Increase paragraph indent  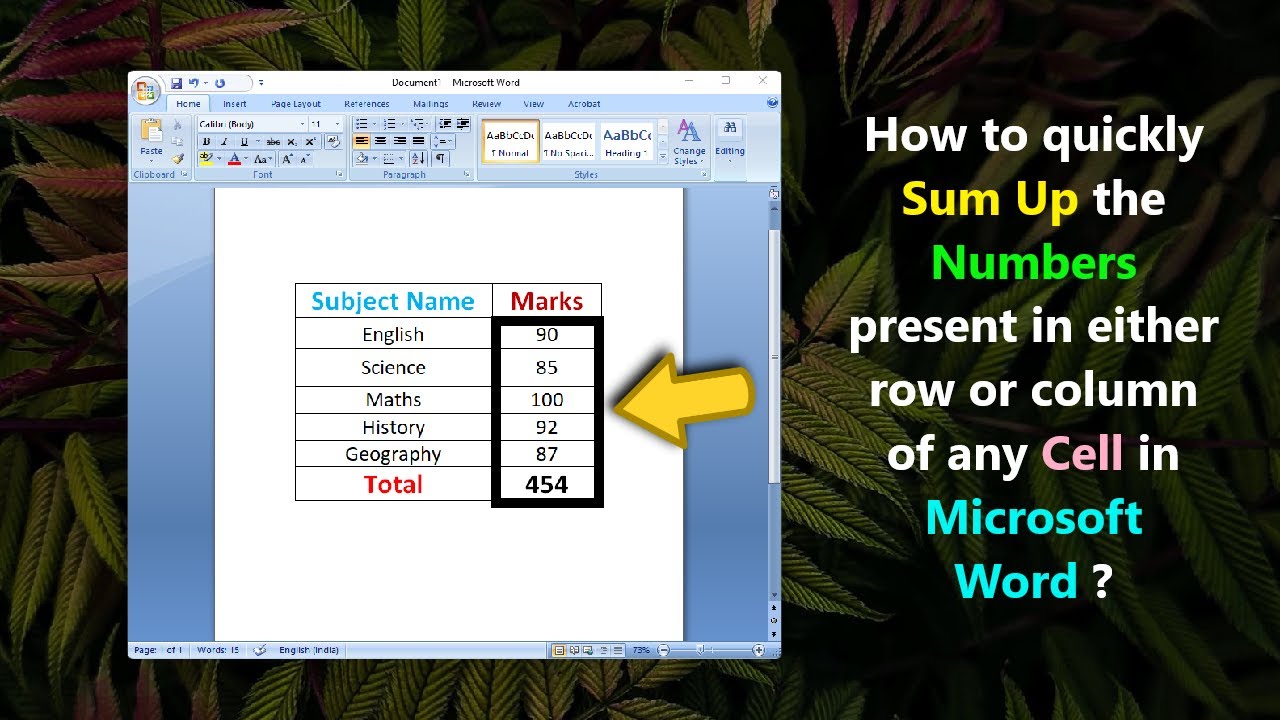click(462, 124)
